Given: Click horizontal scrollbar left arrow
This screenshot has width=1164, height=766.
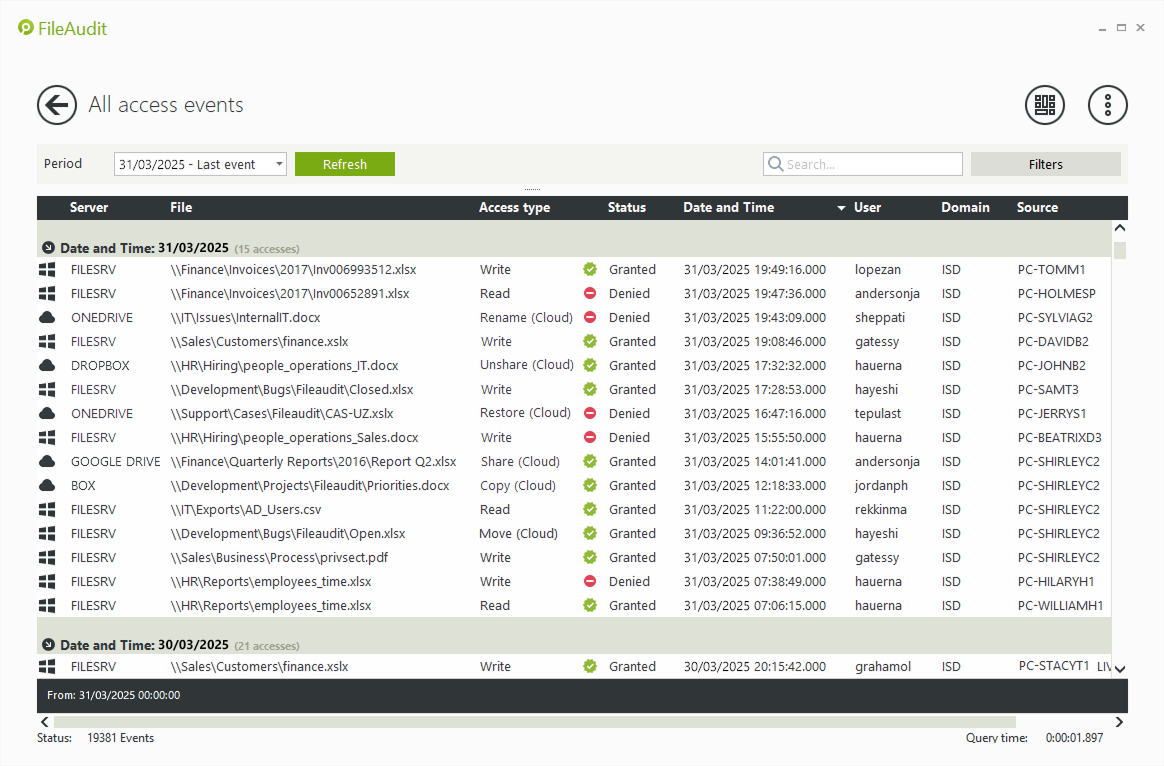Looking at the screenshot, I should click(x=45, y=721).
